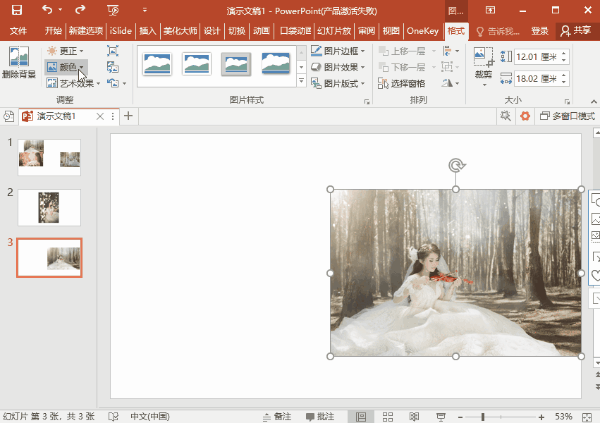Switch to normal view in status bar
The height and width of the screenshot is (423, 600).
[360, 416]
